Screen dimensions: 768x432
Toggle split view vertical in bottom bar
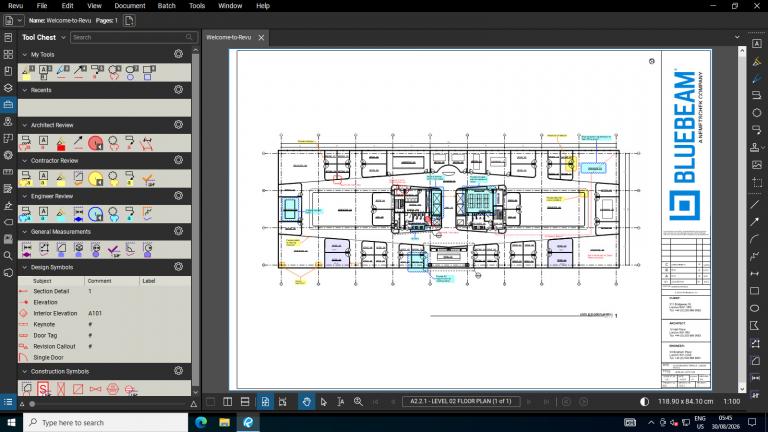(x=228, y=402)
